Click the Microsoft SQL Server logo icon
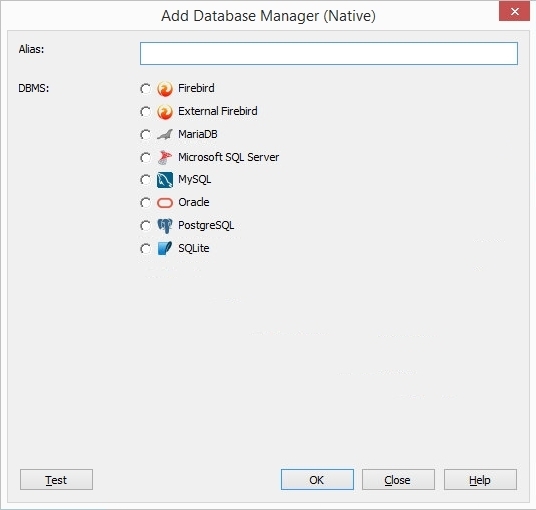This screenshot has width=536, height=510. click(165, 157)
